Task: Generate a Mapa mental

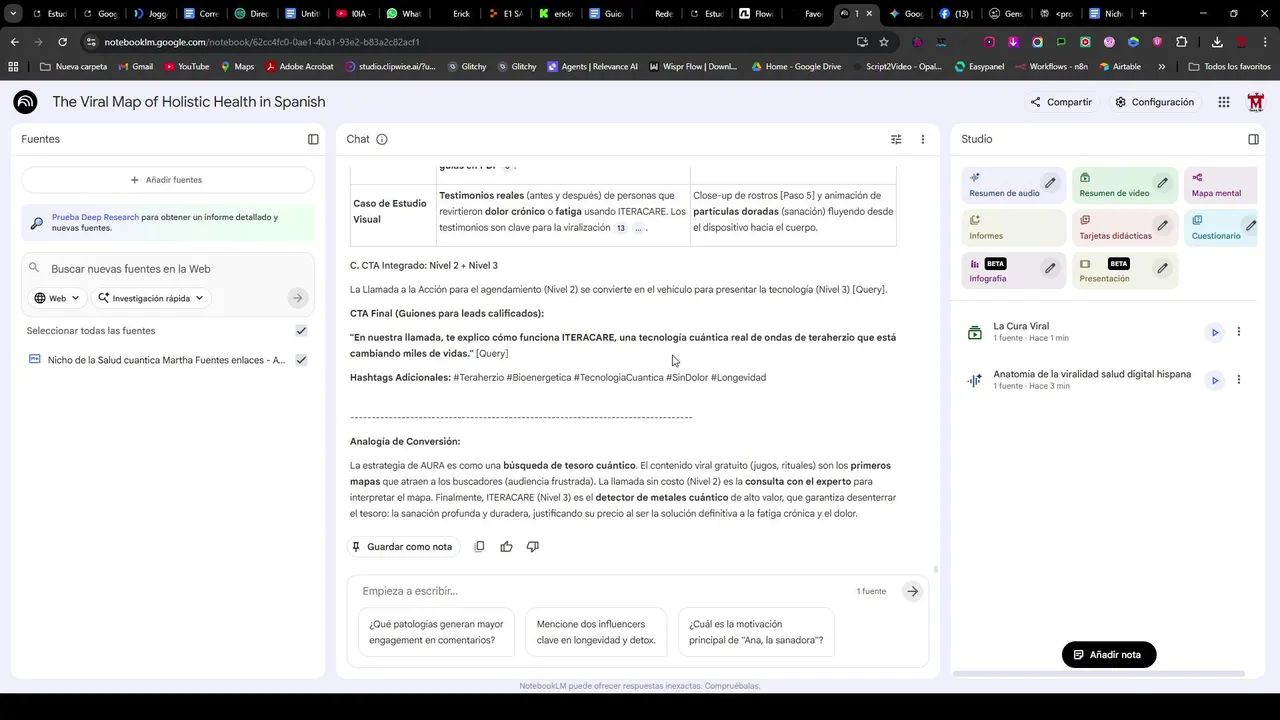Action: coord(1219,184)
